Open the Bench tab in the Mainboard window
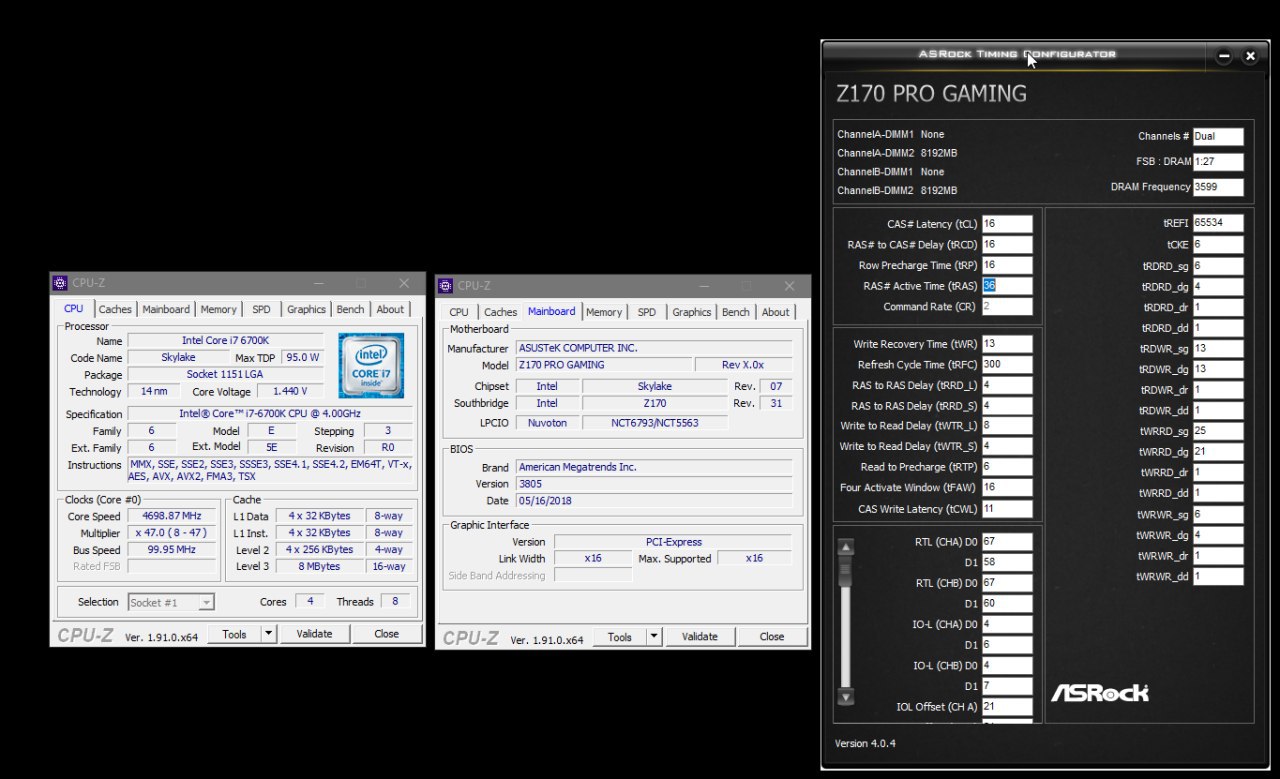 point(735,312)
